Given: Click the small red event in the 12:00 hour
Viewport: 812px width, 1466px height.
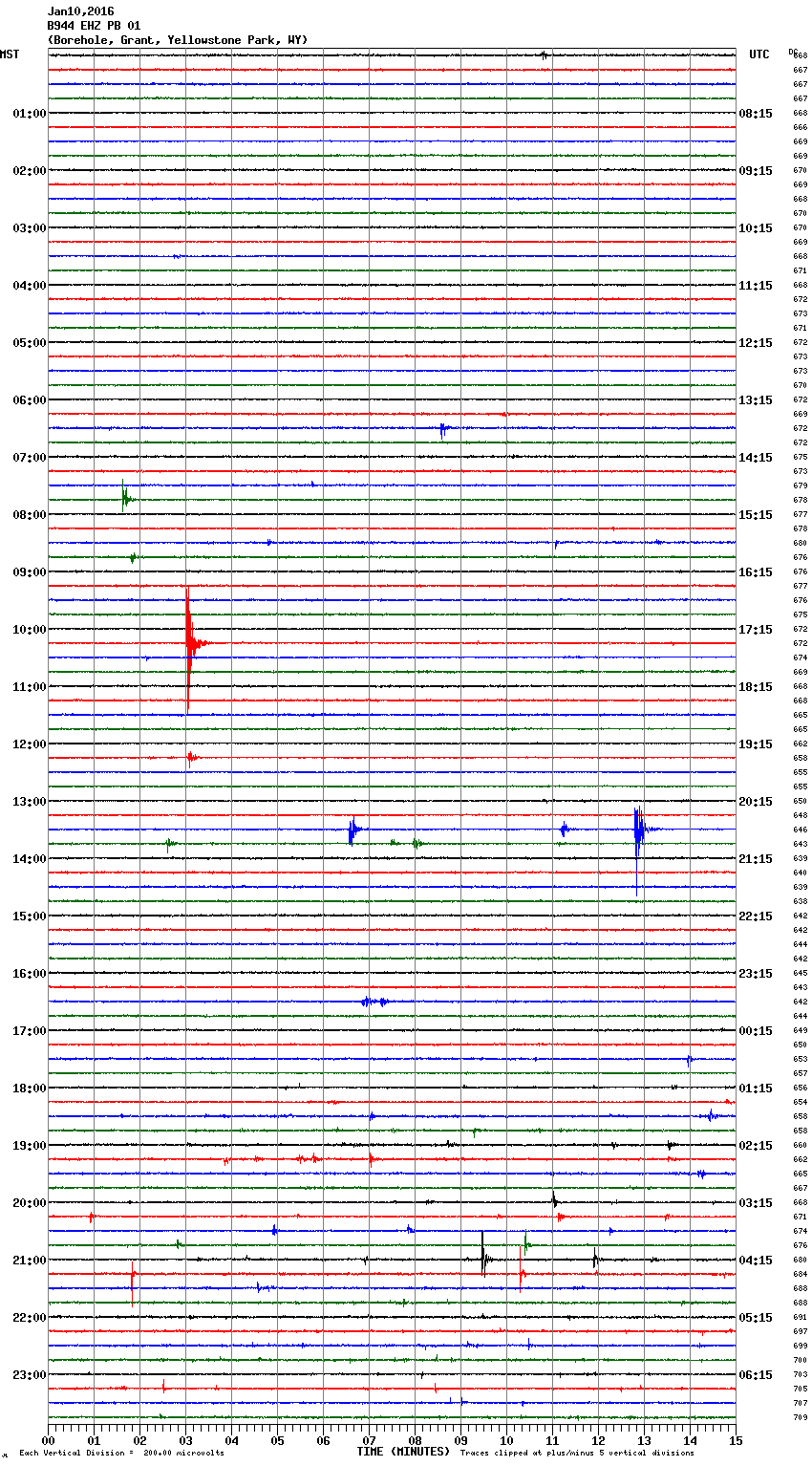Looking at the screenshot, I should click(191, 759).
